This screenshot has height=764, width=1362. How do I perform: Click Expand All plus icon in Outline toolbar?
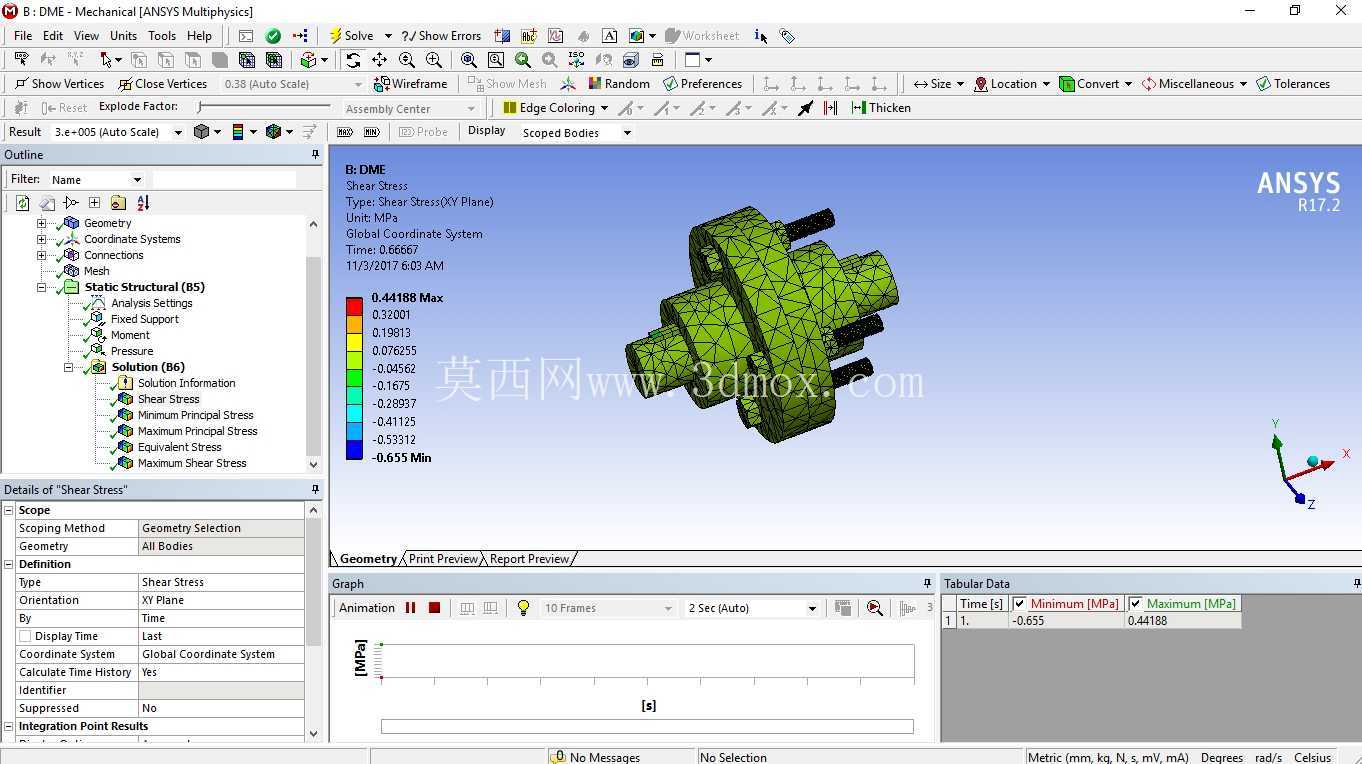pyautogui.click(x=94, y=203)
